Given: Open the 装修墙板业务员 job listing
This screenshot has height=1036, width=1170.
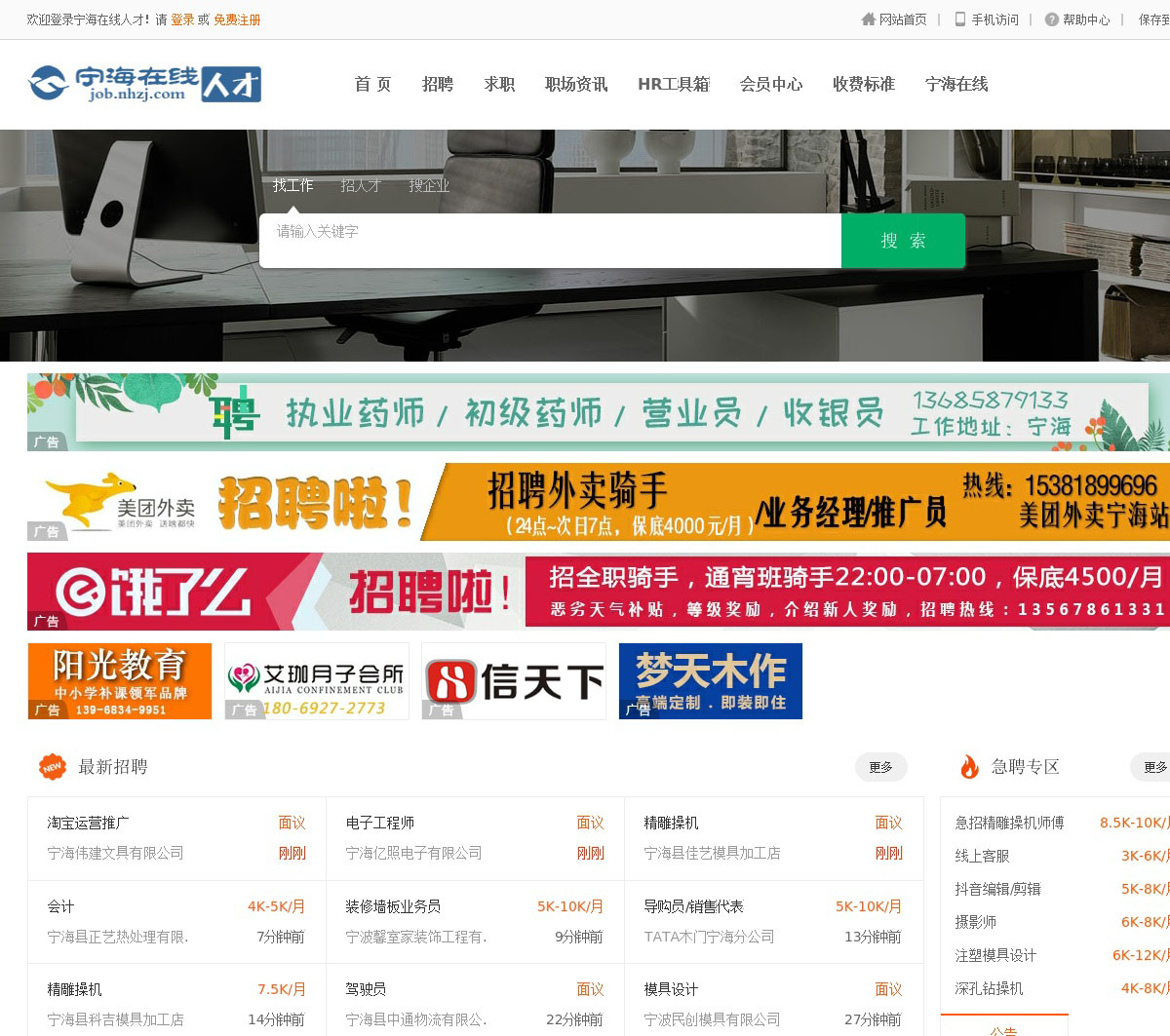Looking at the screenshot, I should [393, 906].
